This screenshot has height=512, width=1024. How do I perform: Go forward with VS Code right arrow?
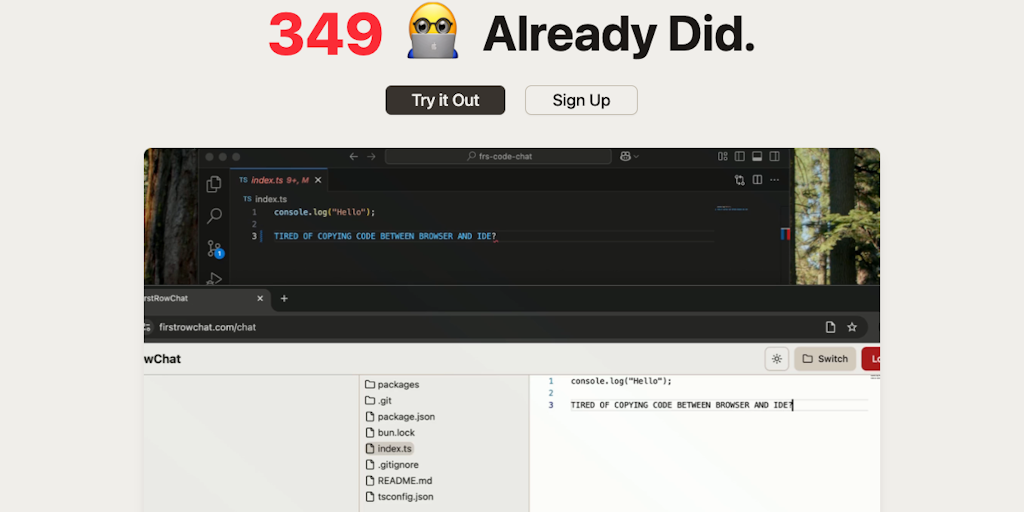[x=371, y=157]
